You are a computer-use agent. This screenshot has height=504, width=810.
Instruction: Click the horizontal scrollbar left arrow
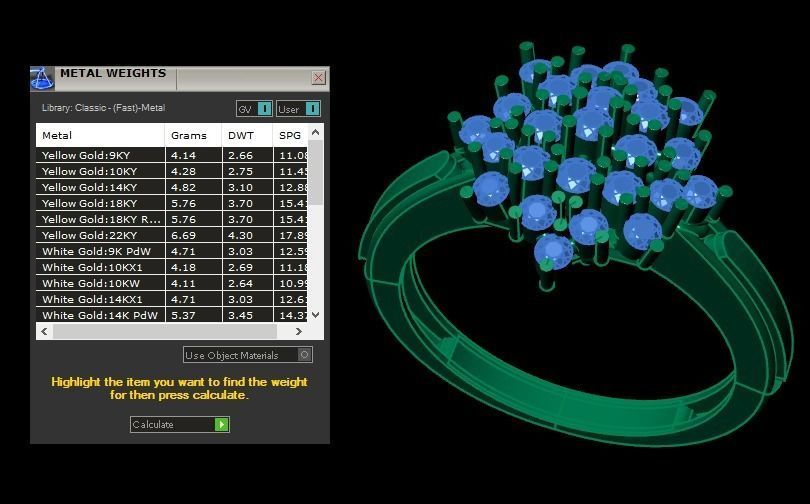pos(44,332)
